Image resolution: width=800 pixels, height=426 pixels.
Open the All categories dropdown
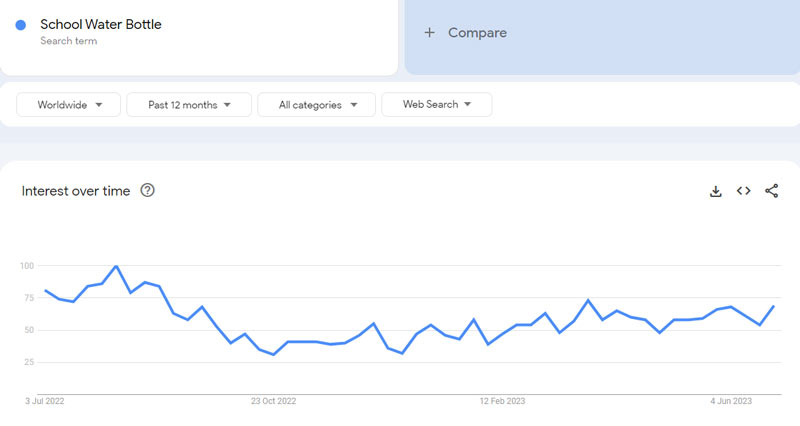coord(316,104)
